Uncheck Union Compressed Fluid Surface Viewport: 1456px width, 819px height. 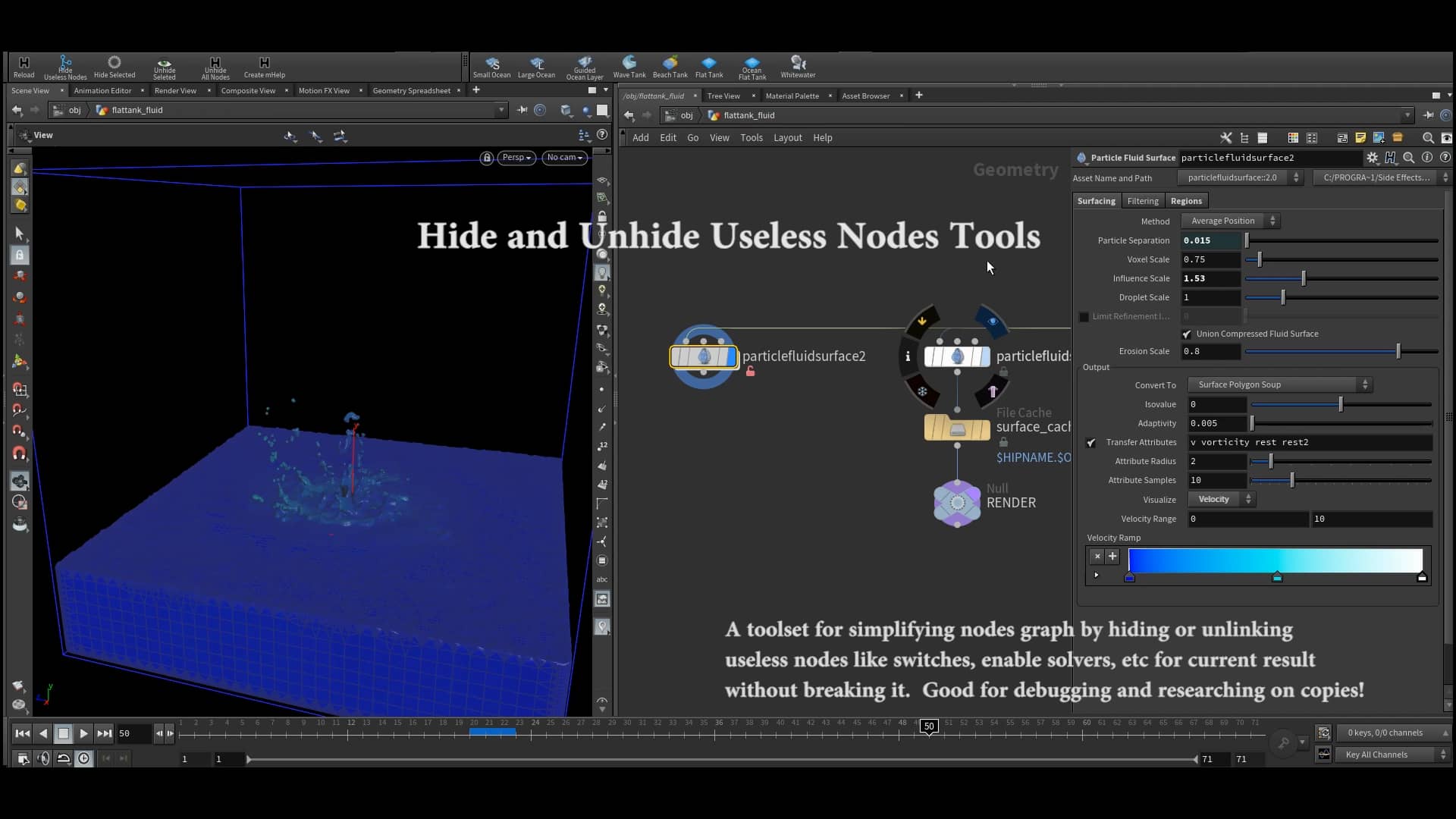tap(1187, 334)
